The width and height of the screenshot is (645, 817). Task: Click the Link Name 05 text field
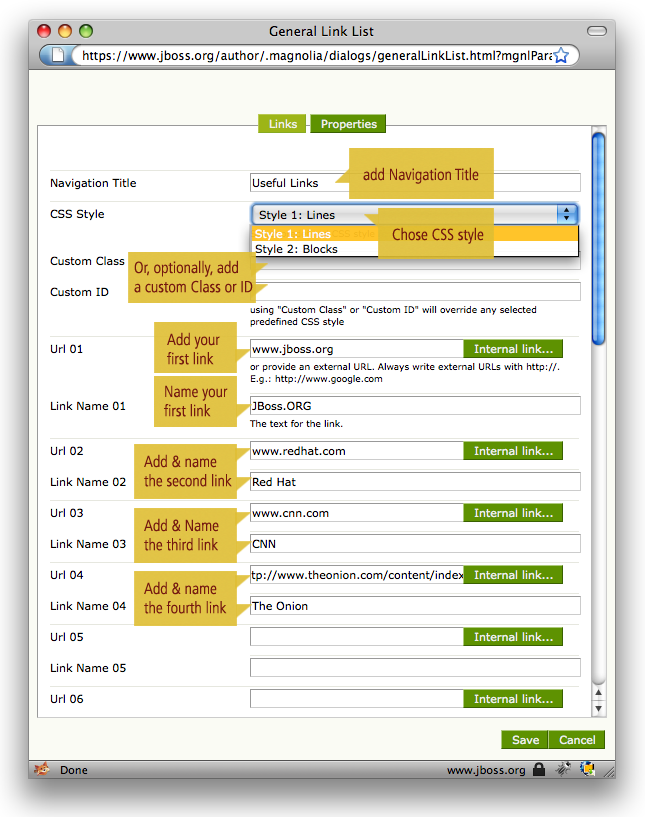coord(415,668)
